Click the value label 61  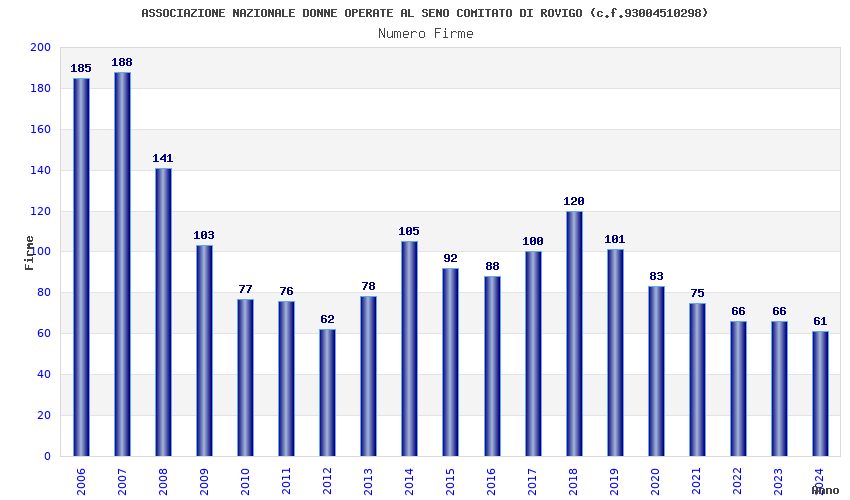pyautogui.click(x=820, y=322)
